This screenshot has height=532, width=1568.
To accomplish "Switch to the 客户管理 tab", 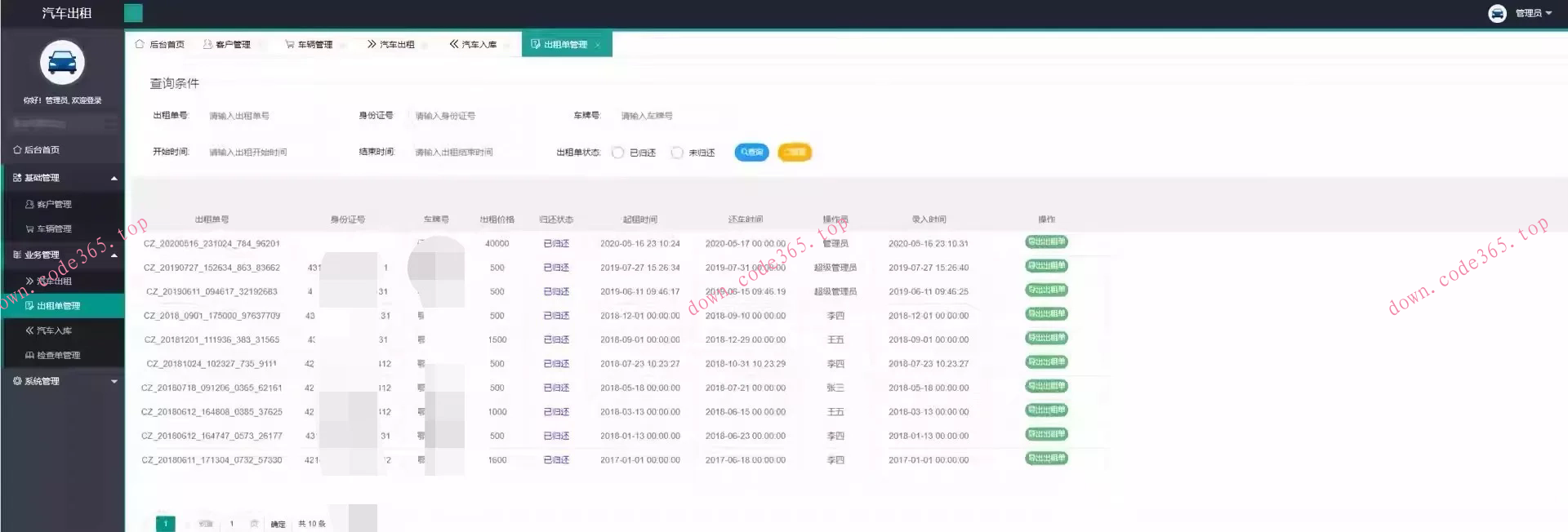I will (x=227, y=44).
